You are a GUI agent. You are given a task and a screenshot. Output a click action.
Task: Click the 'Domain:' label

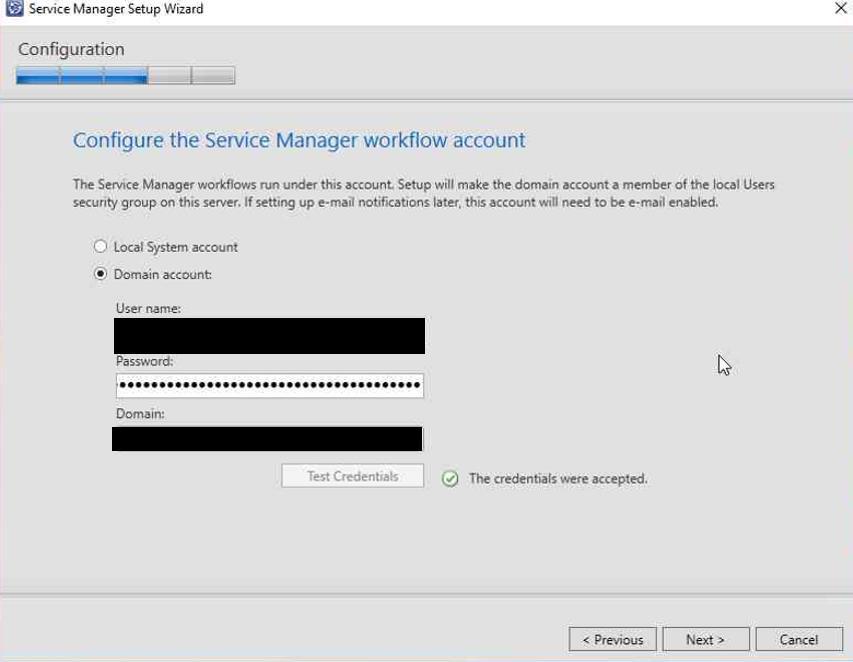(x=140, y=414)
